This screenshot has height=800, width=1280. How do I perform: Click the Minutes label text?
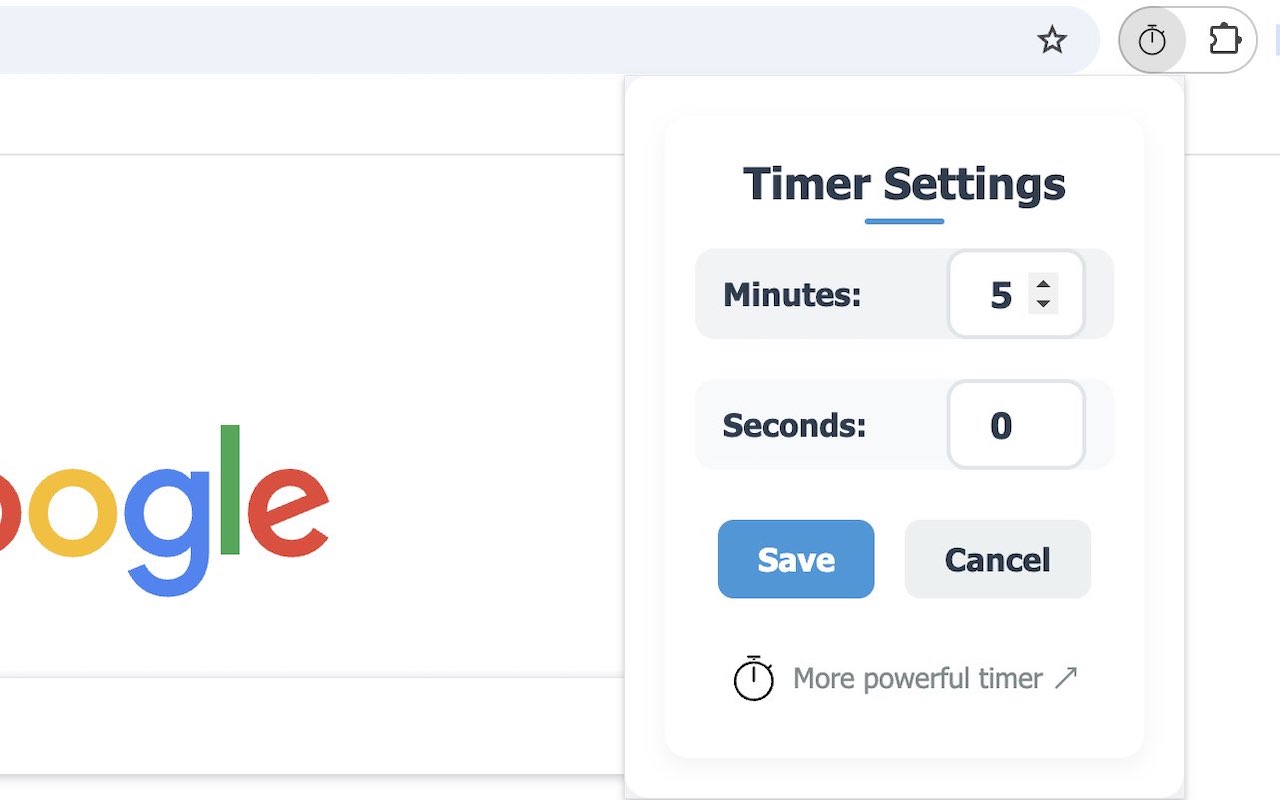tap(791, 295)
